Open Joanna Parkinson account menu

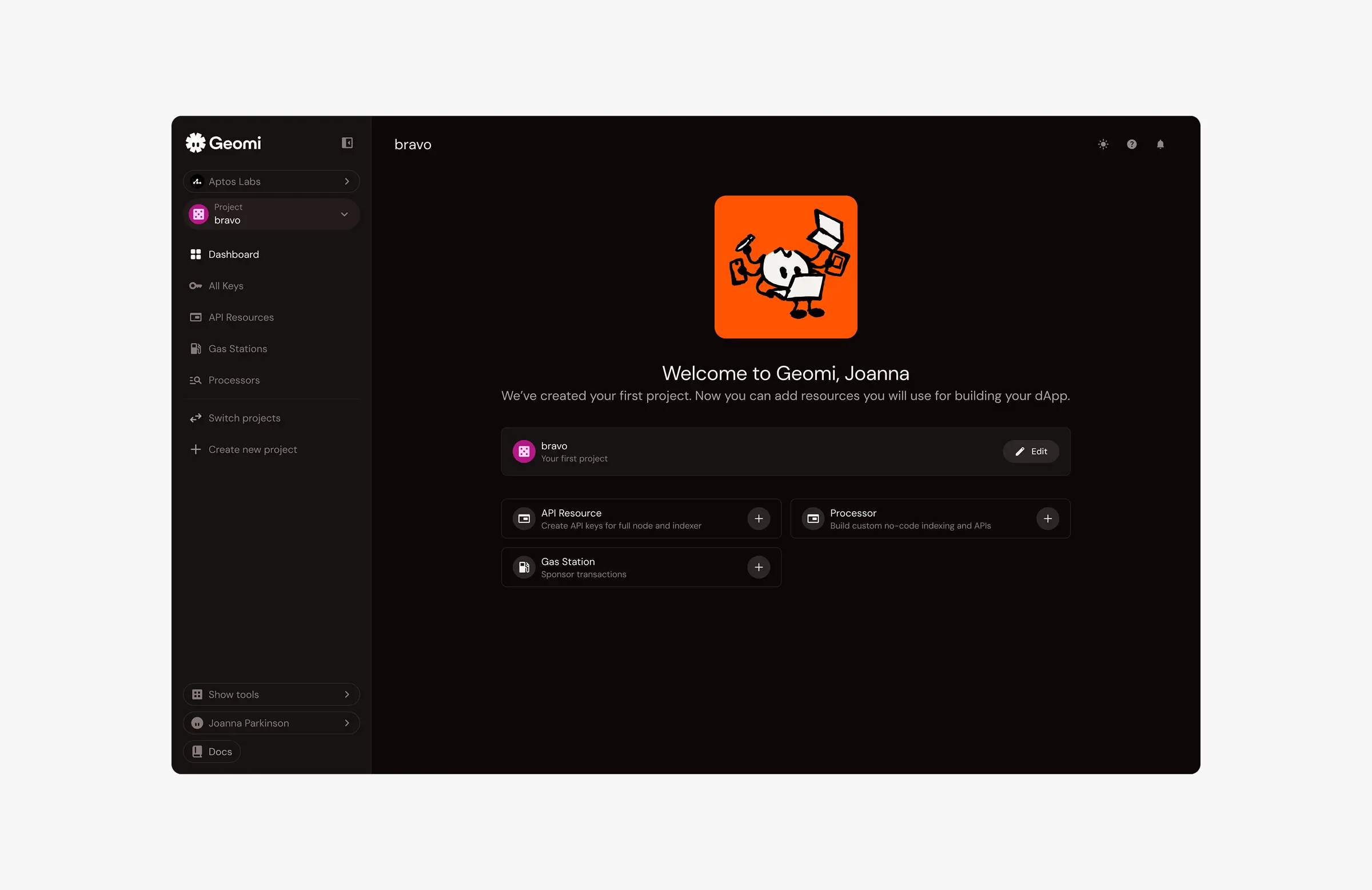(x=271, y=723)
